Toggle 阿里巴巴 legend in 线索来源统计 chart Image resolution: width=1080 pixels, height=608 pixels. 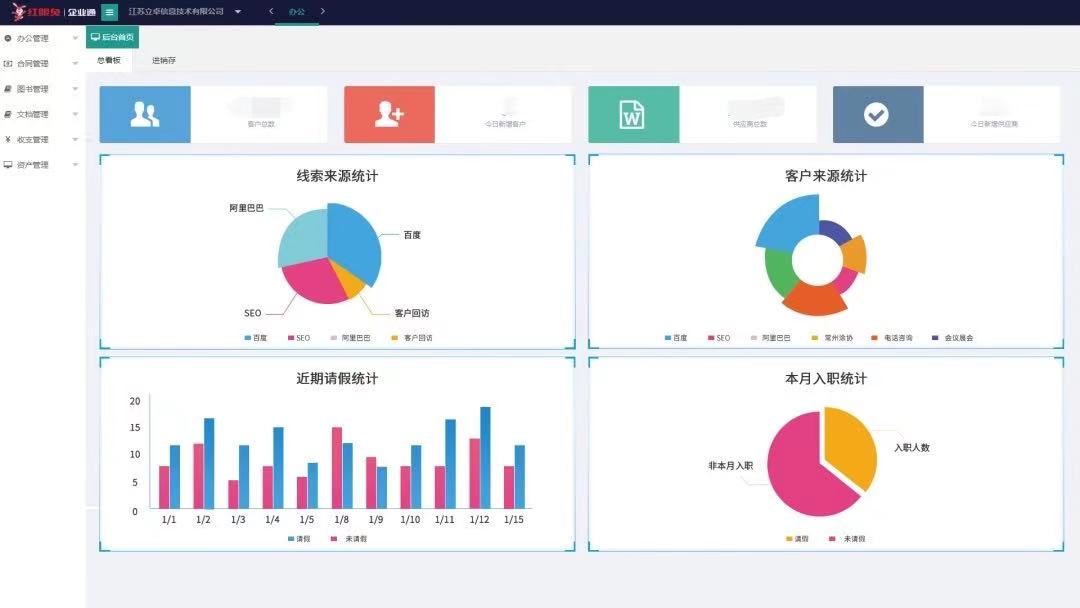[x=351, y=338]
